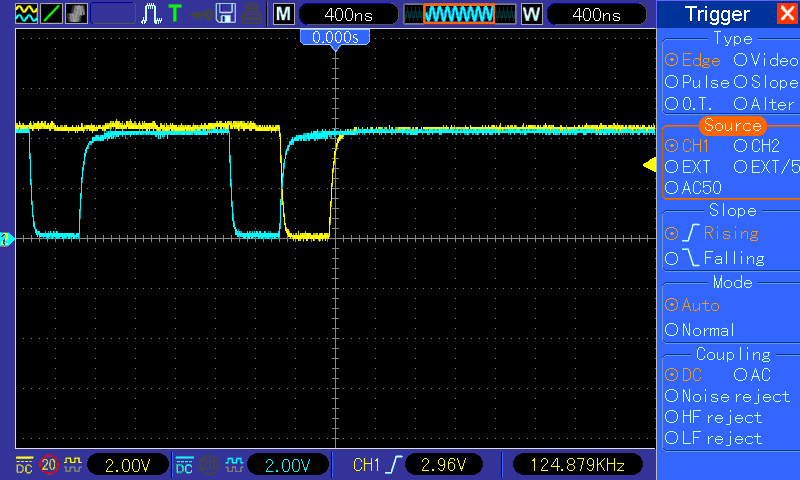Click the Trigger panel title
Image resolution: width=800 pixels, height=480 pixels.
(717, 14)
